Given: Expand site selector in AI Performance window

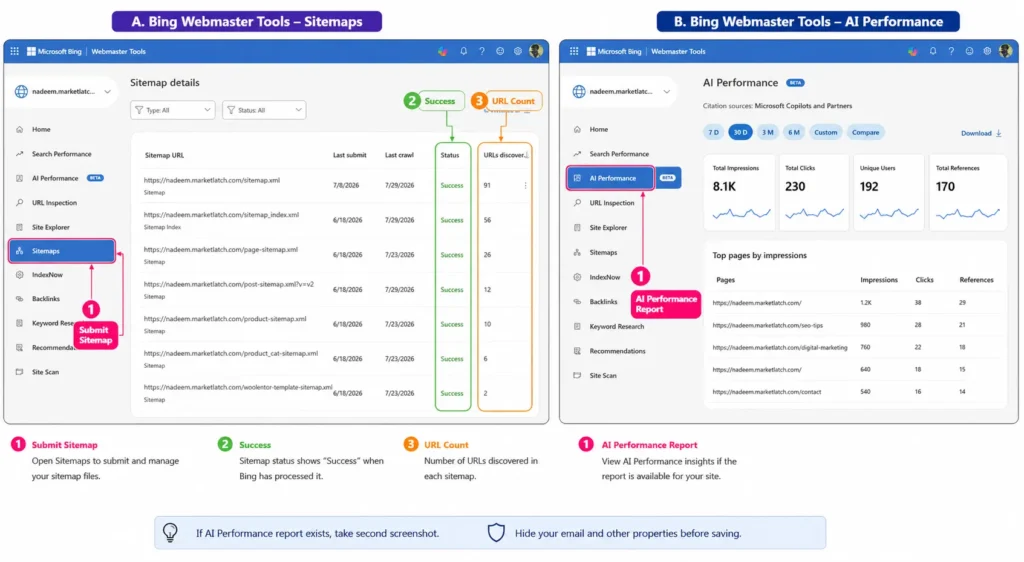Looking at the screenshot, I should tap(667, 91).
